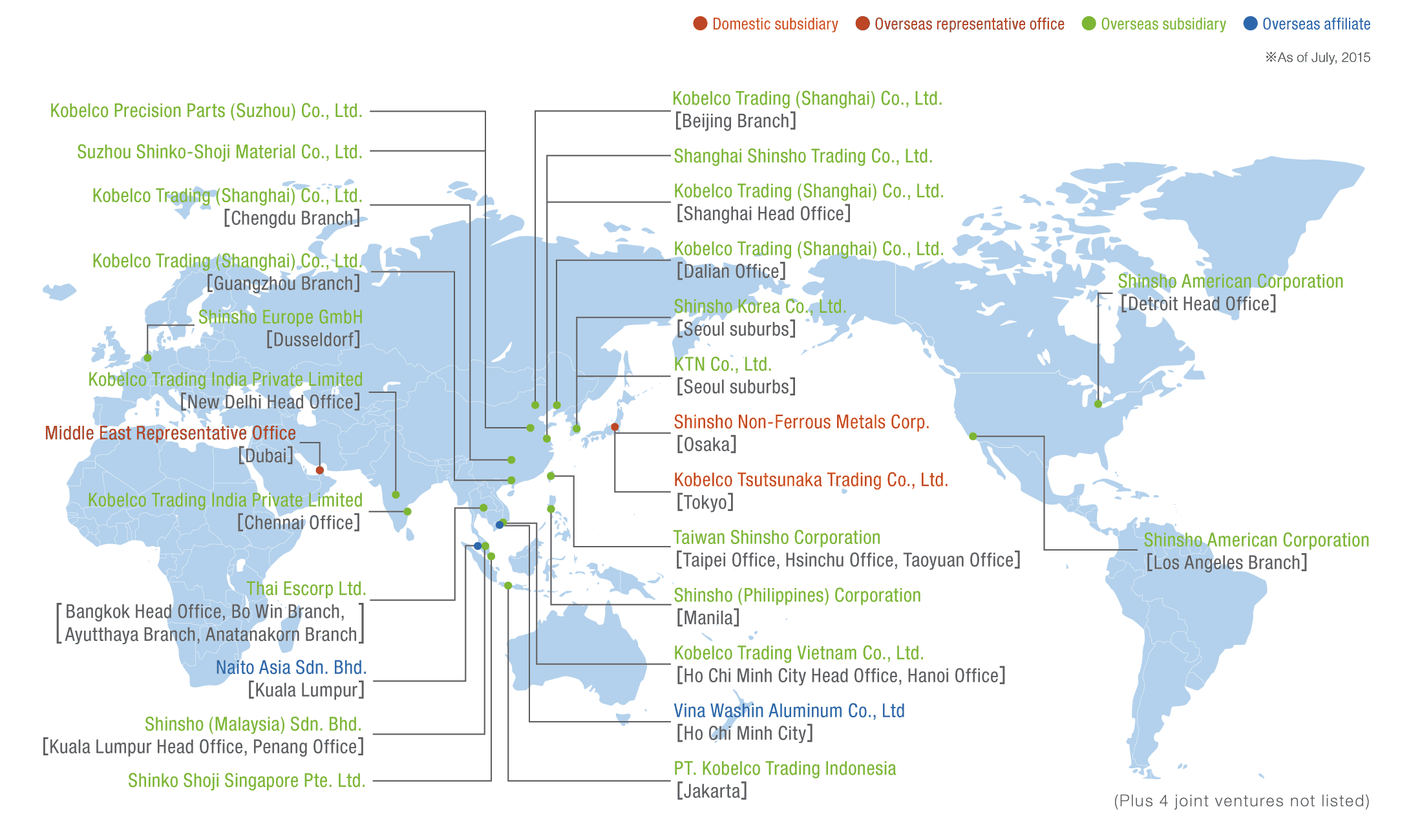Image resolution: width=1422 pixels, height=840 pixels.
Task: Click the '[Guangzhou Branch]' text
Action: click(284, 284)
